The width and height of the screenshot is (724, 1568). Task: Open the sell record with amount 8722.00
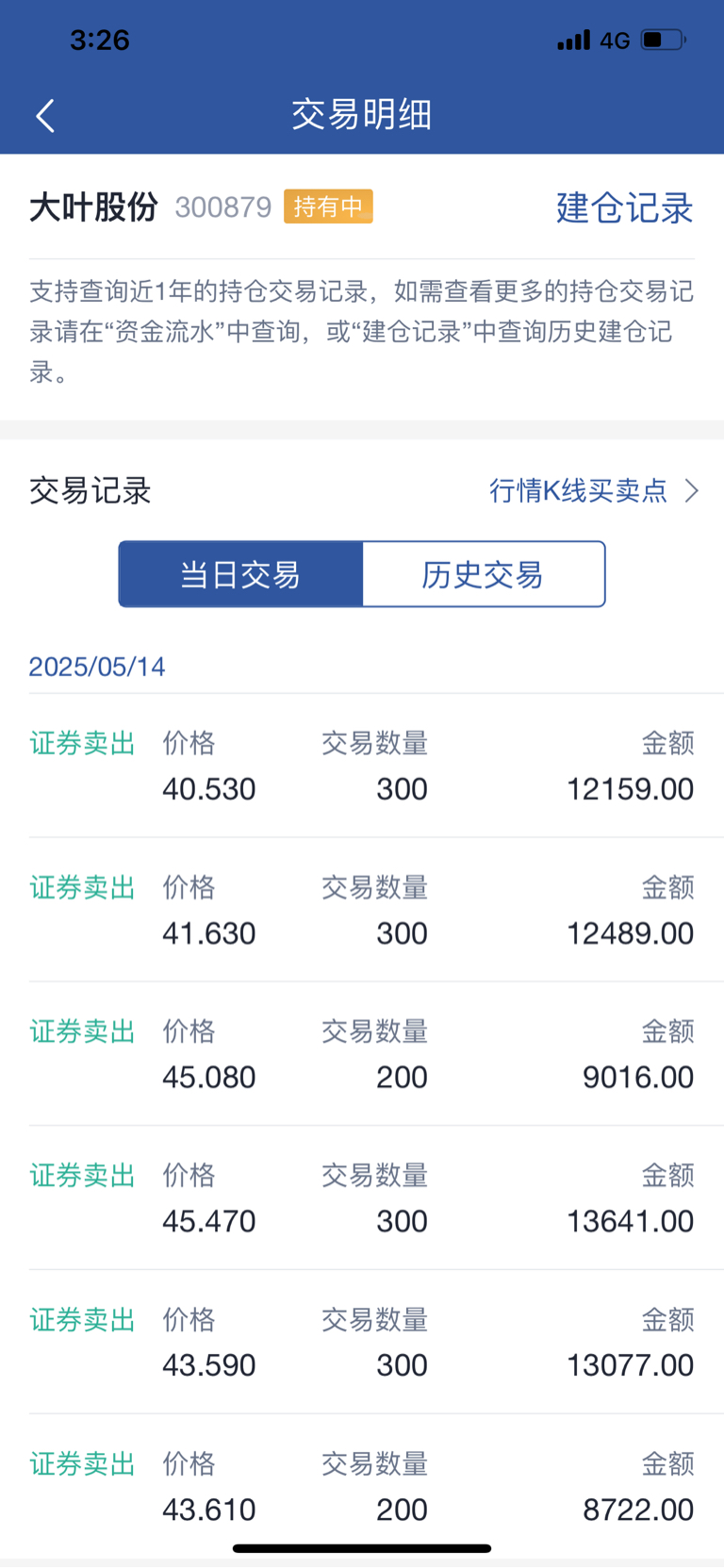(x=362, y=1486)
